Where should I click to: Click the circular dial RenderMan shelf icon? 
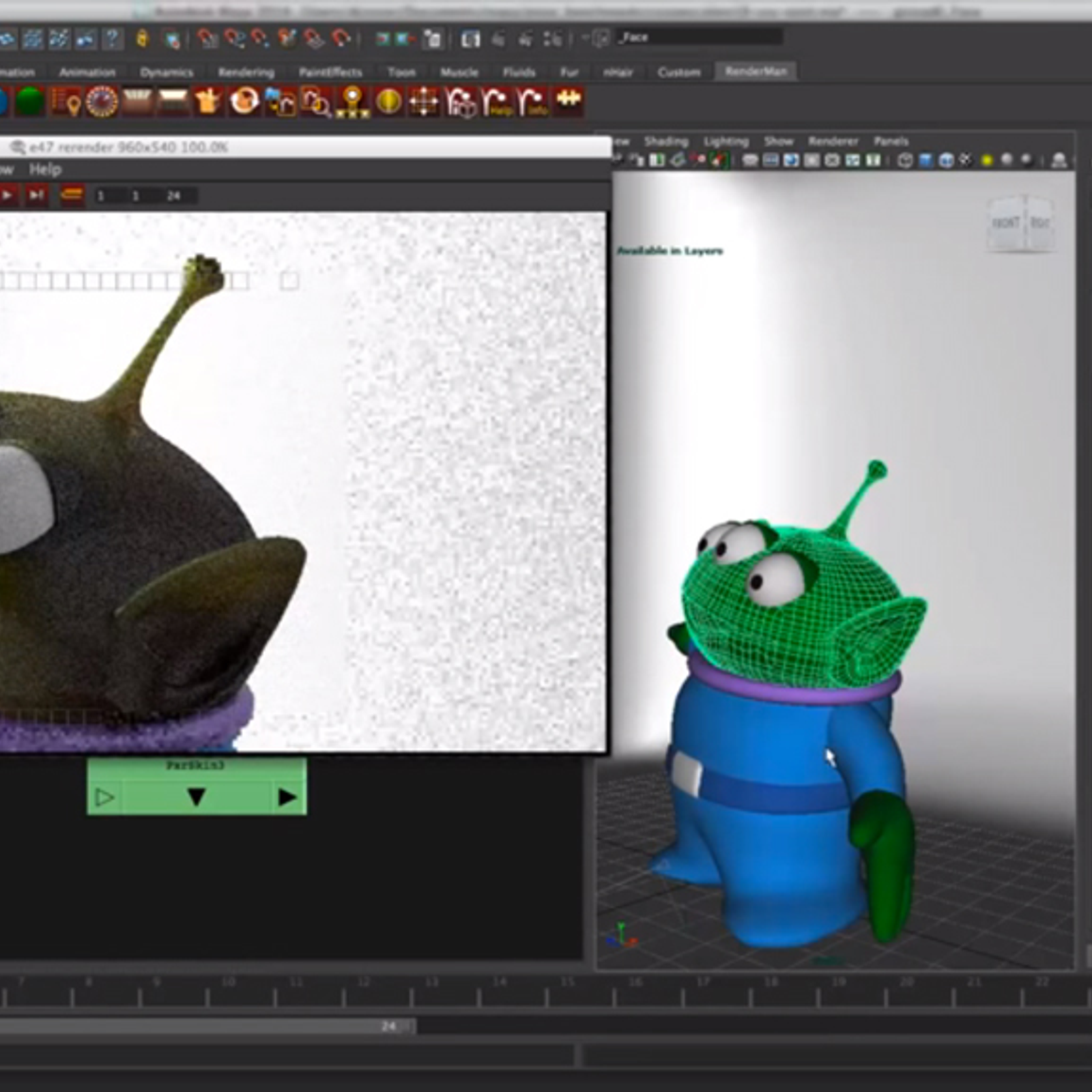tap(102, 102)
